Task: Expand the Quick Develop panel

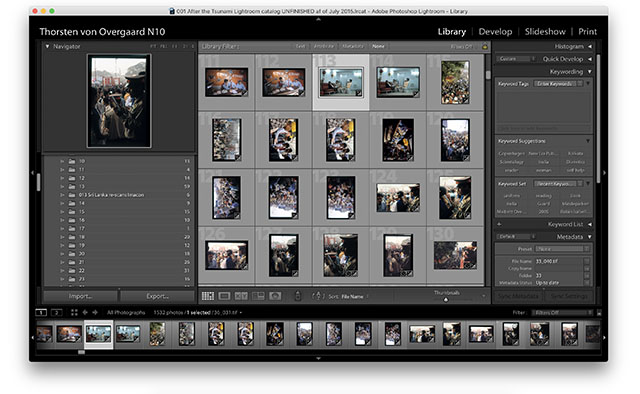Action: point(590,59)
